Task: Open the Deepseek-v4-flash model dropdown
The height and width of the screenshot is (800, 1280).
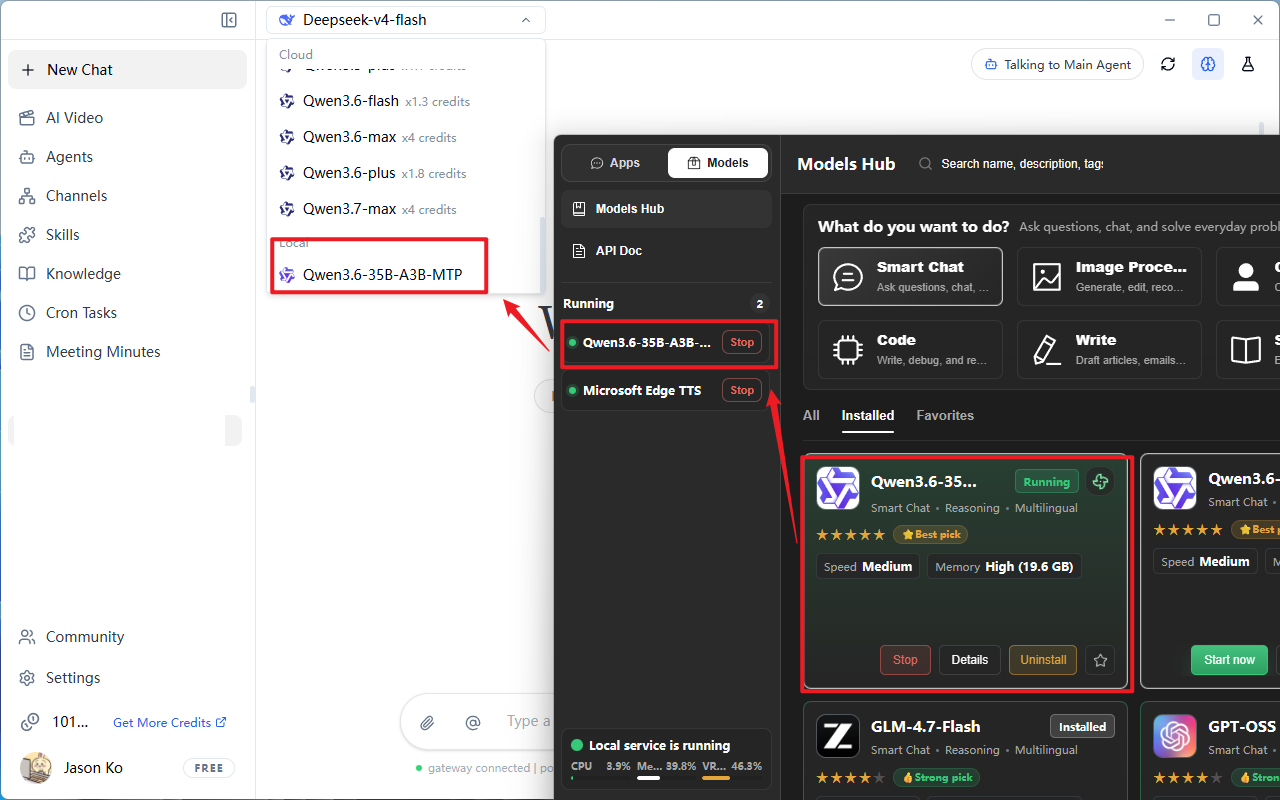Action: (x=406, y=20)
